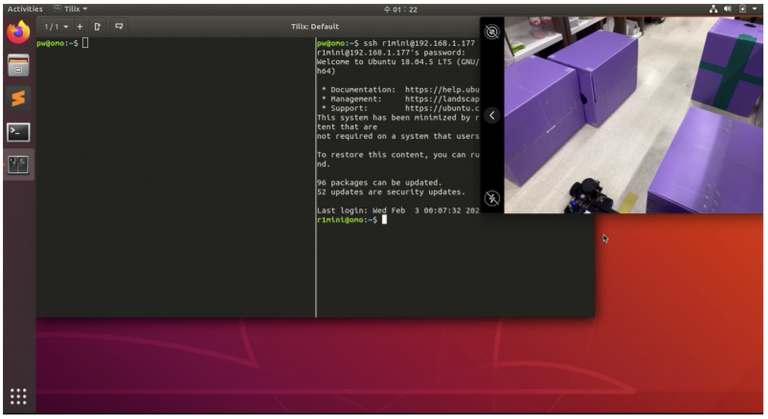The image size is (768, 419).
Task: Open the Terminal dock icon
Action: point(19,132)
